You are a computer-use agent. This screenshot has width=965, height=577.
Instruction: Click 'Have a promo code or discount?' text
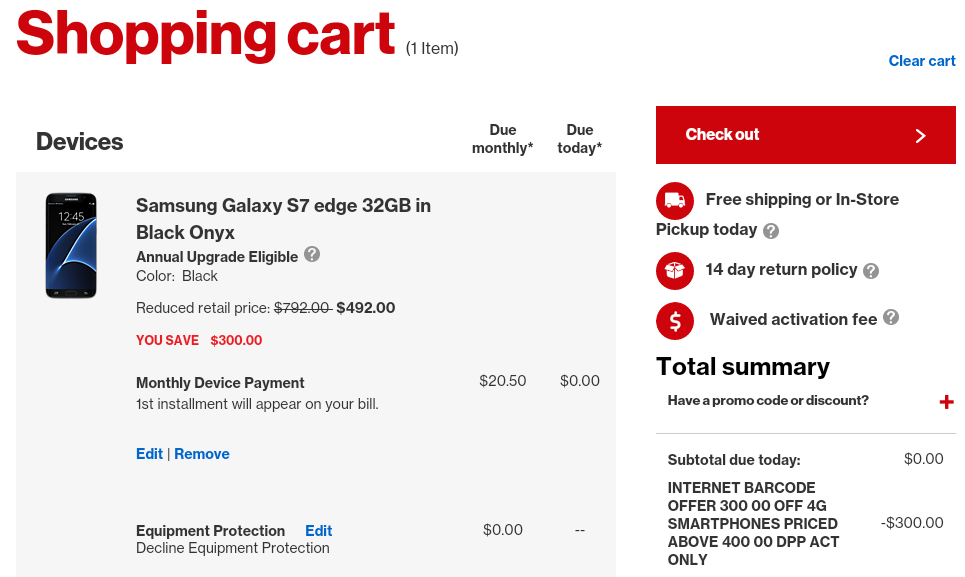coord(768,401)
